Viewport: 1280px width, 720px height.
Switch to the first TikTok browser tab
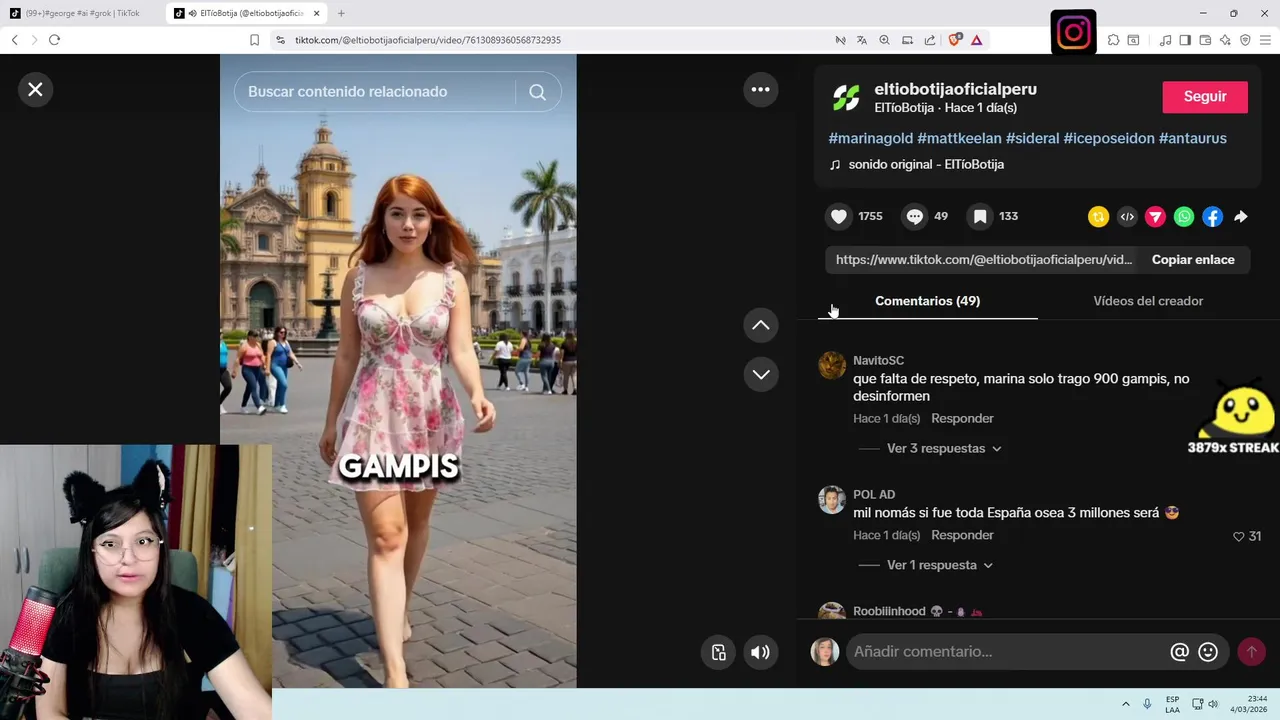[x=82, y=13]
